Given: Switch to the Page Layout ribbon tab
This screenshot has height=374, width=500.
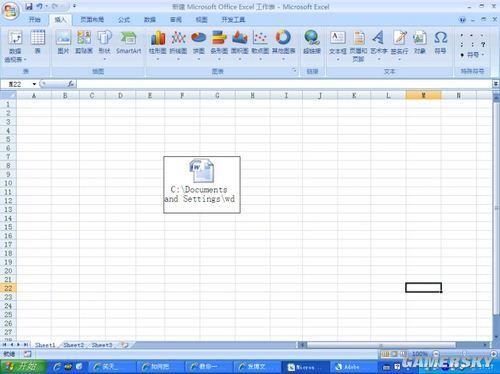Looking at the screenshot, I should tap(92, 20).
